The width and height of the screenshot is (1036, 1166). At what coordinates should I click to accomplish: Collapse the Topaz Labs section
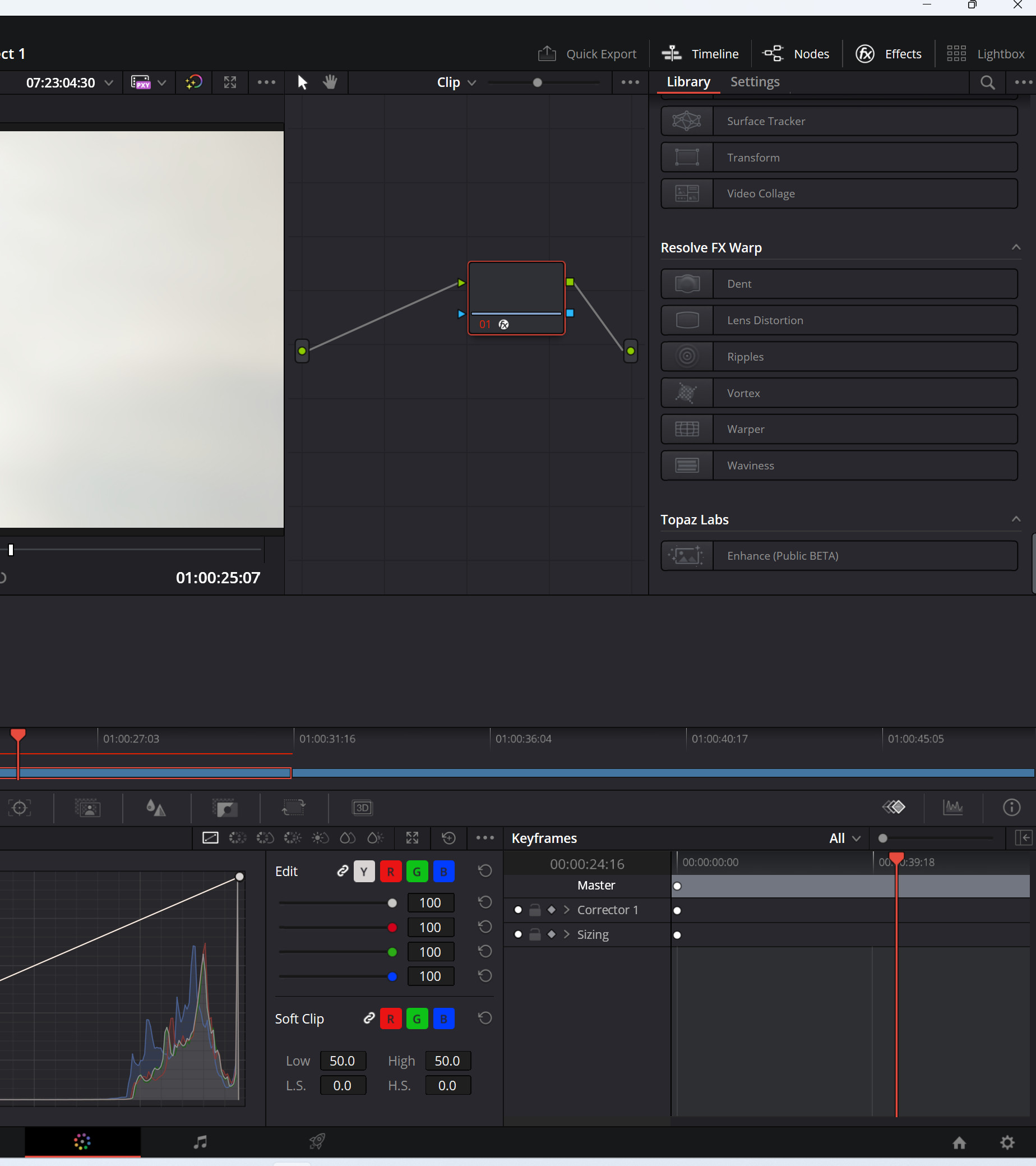click(x=1015, y=519)
